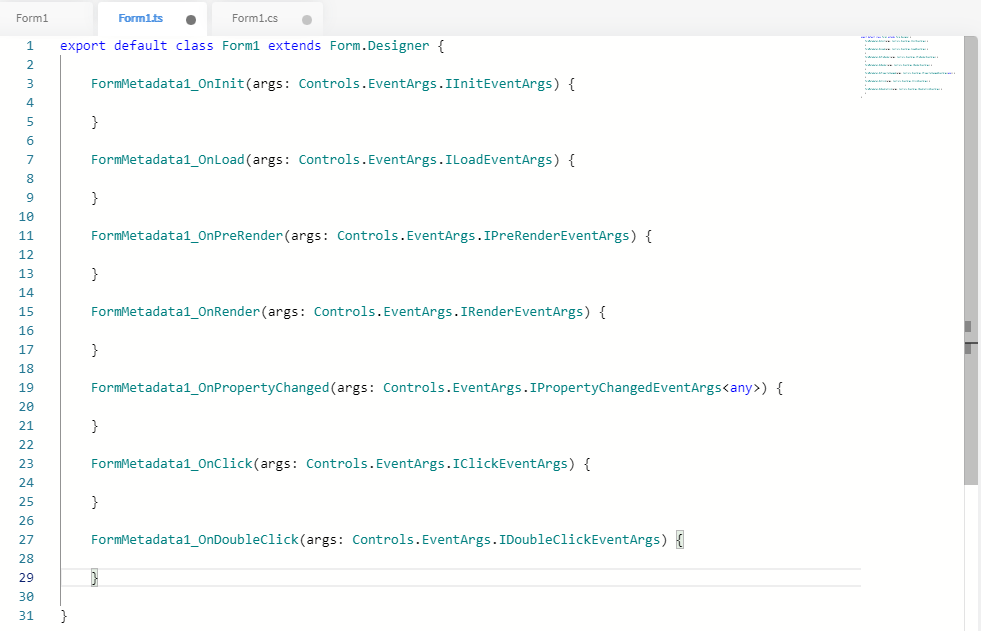Switch to the Form1 designer tab
The height and width of the screenshot is (631, 981).
click(x=32, y=18)
